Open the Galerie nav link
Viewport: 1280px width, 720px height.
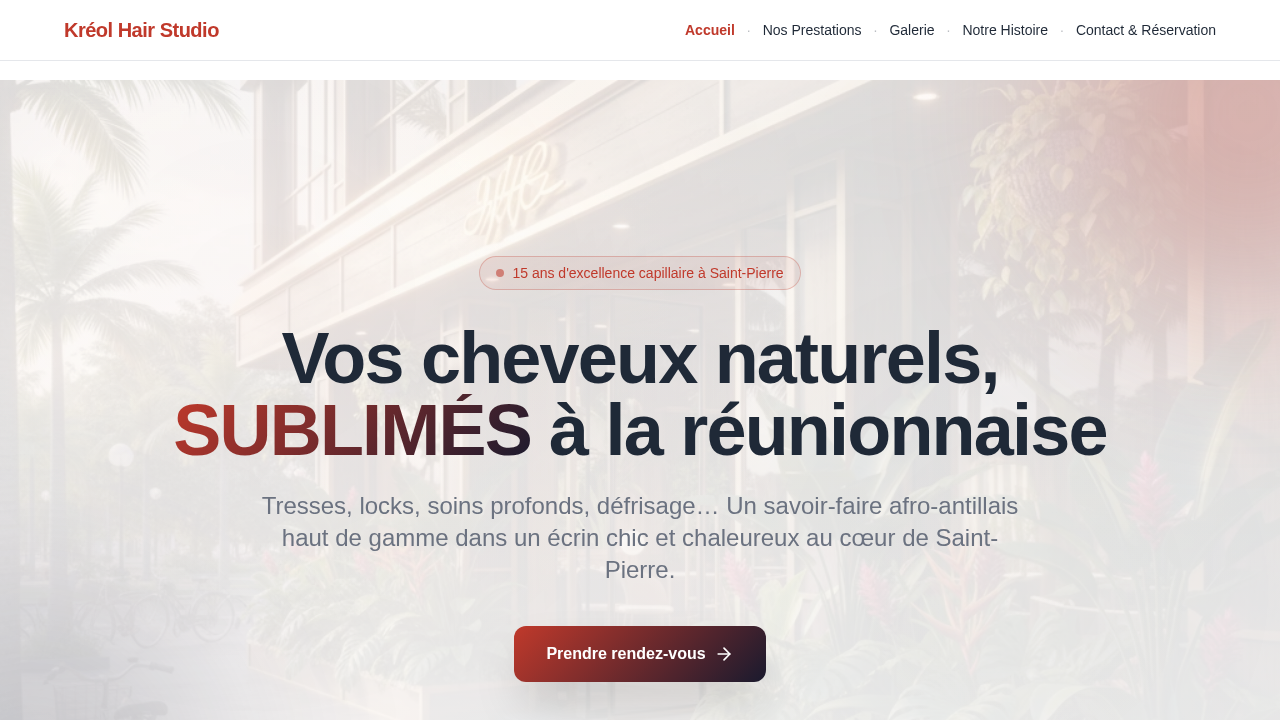(912, 30)
